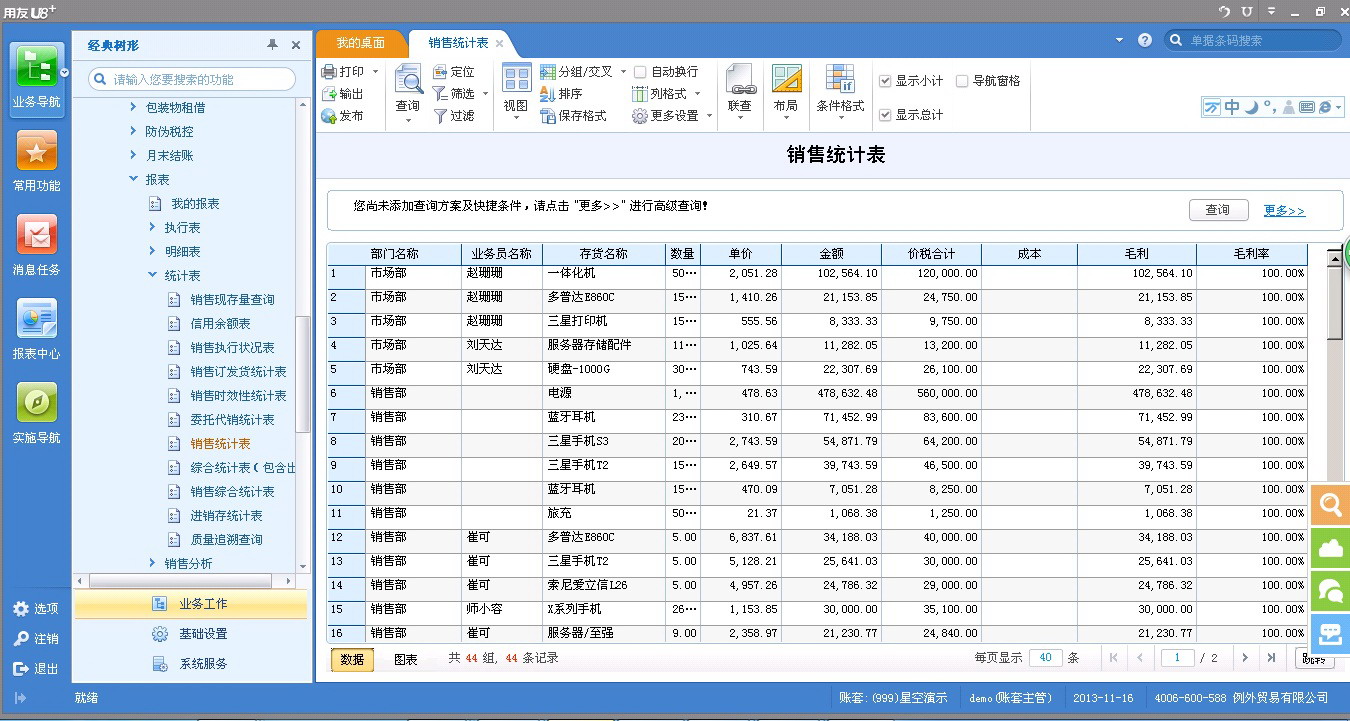Click the 联查 chain link icon
1350x721 pixels.
(x=740, y=80)
